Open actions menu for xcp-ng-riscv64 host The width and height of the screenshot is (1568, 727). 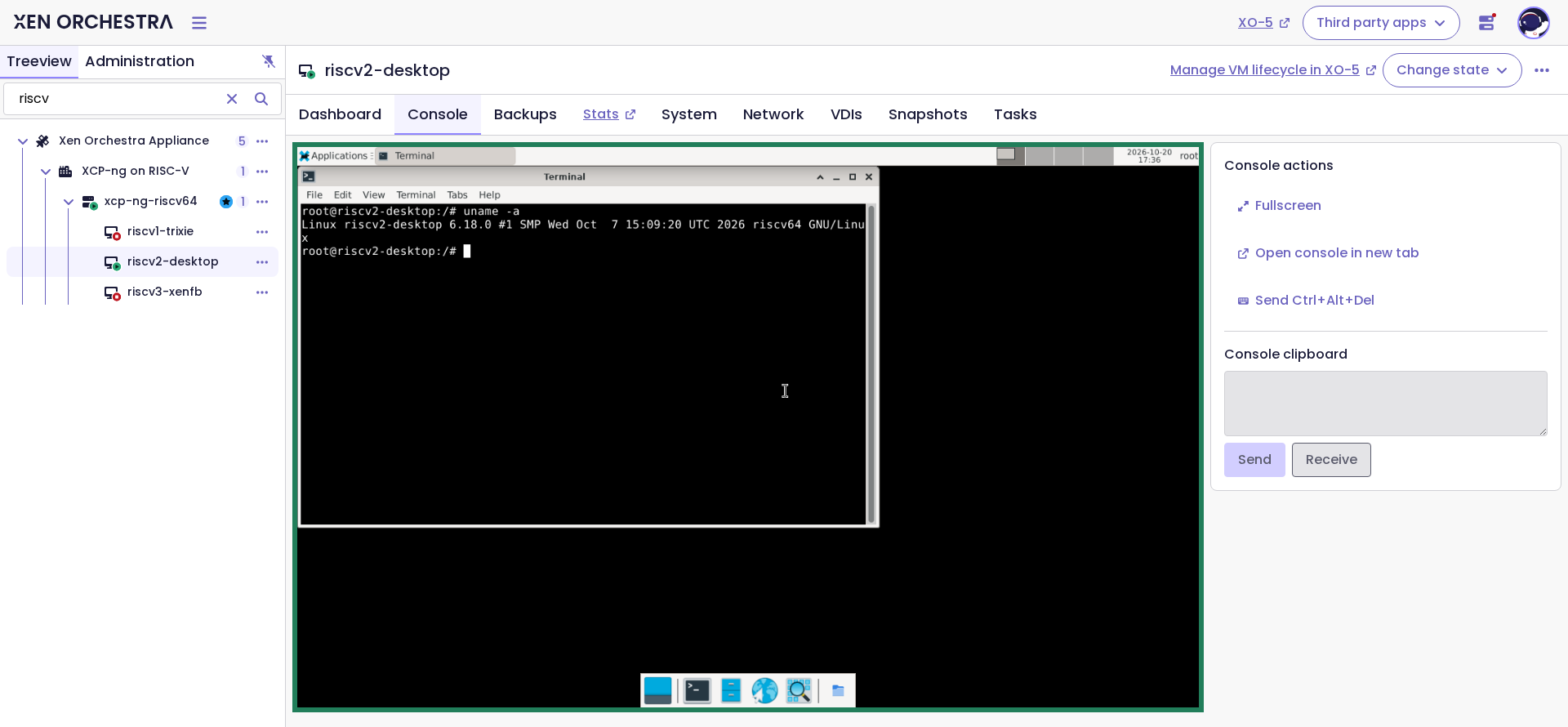click(262, 202)
